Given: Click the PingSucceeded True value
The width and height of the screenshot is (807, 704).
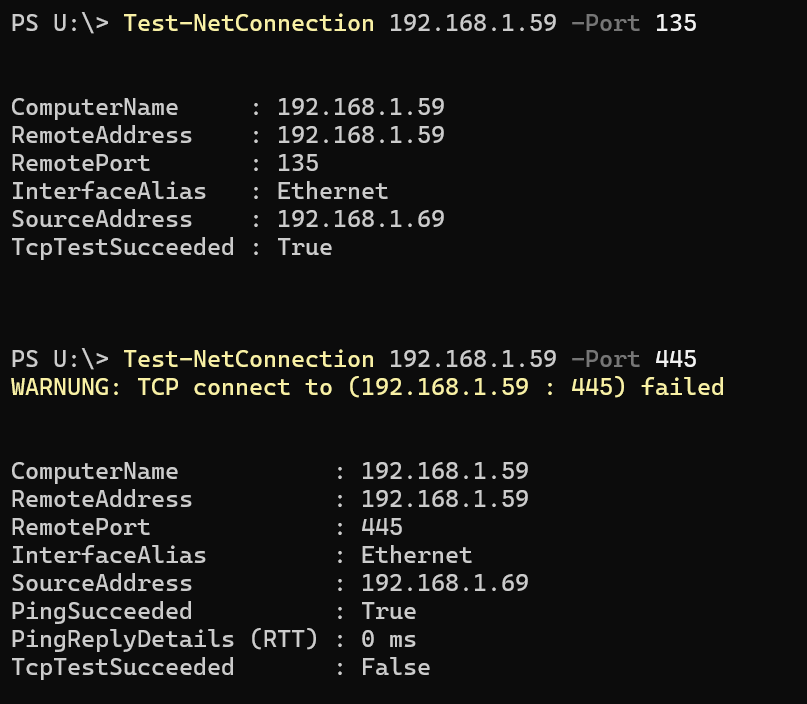Looking at the screenshot, I should click(389, 611).
